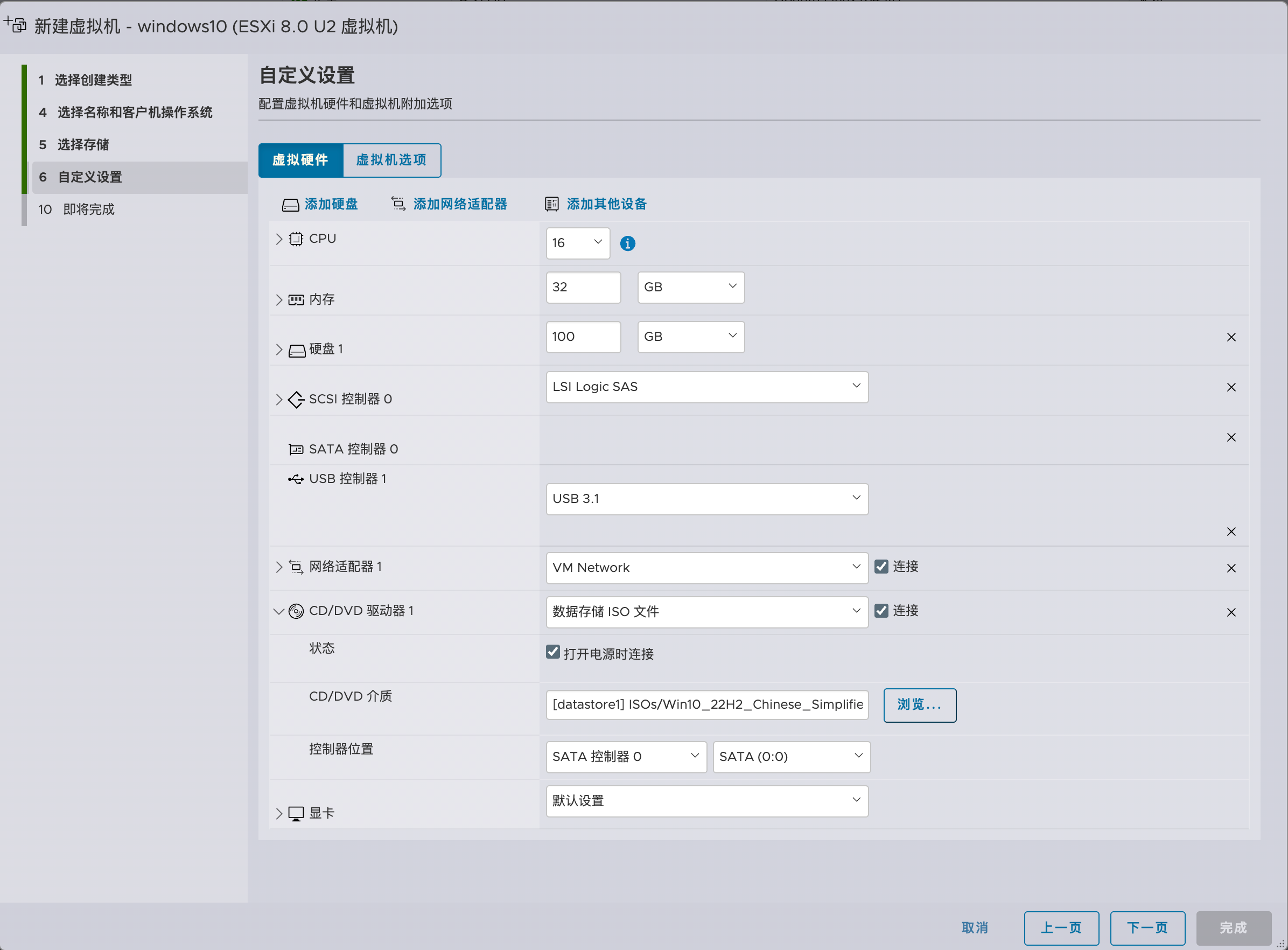This screenshot has width=1288, height=950.
Task: Click the add hard disk icon
Action: pyautogui.click(x=290, y=205)
